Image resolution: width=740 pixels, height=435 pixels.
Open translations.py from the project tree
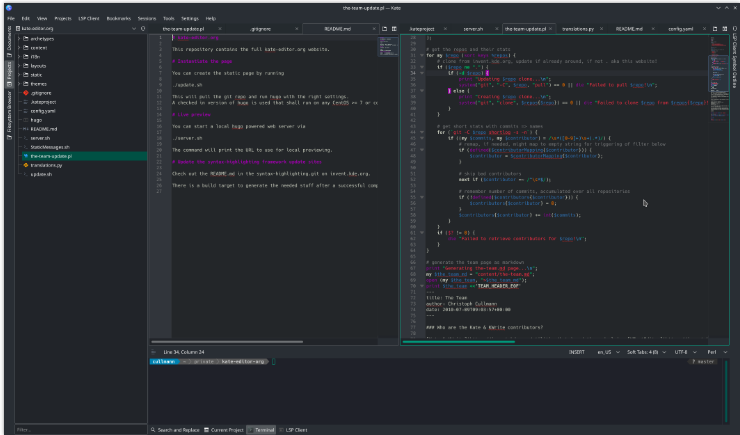[46, 165]
